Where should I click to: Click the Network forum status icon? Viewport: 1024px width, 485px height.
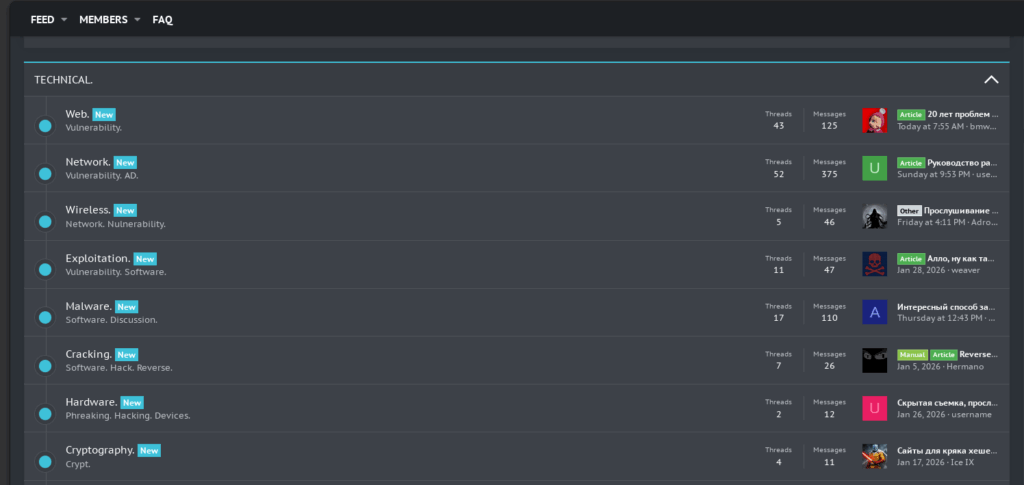point(45,174)
